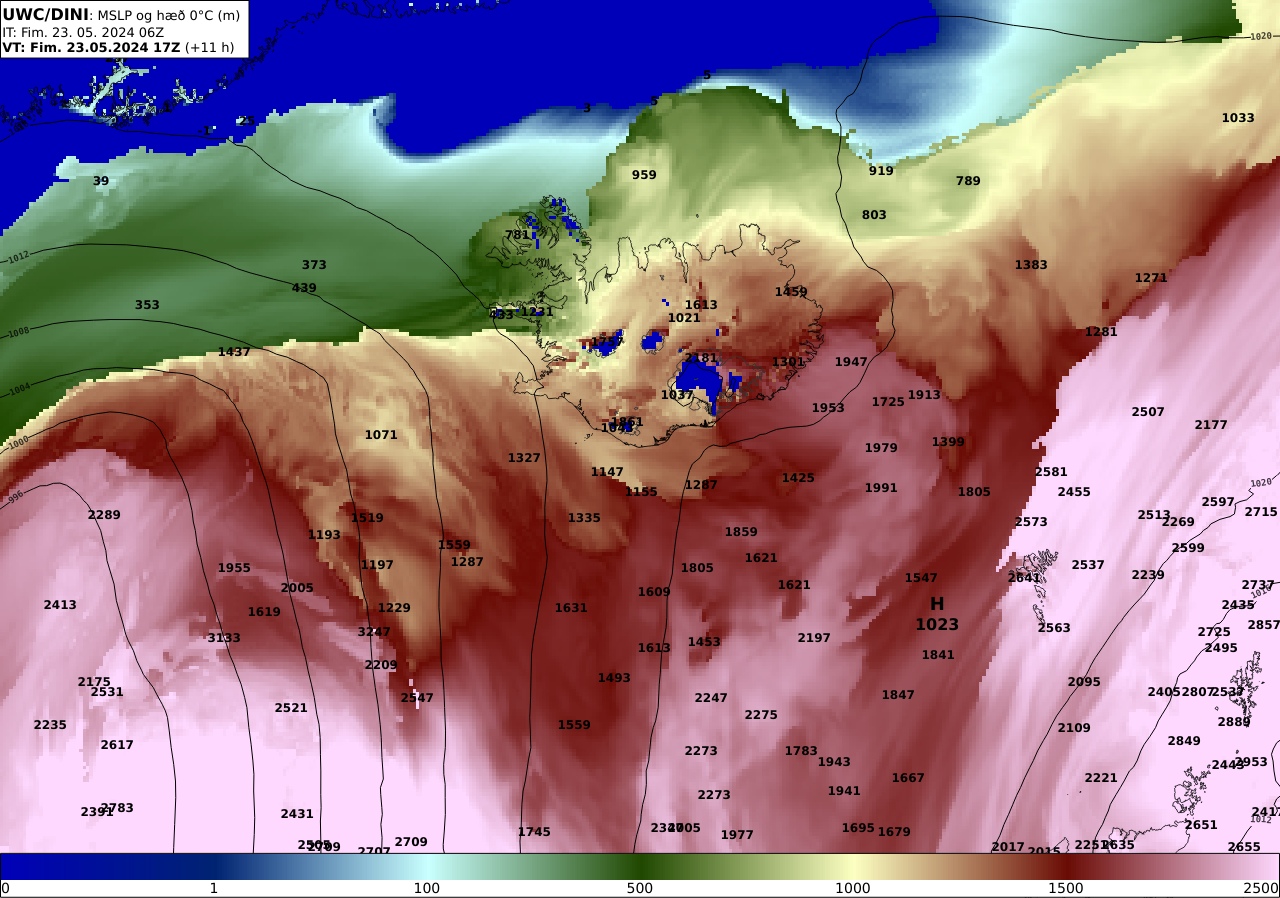Click the 2431 height label

tap(297, 815)
